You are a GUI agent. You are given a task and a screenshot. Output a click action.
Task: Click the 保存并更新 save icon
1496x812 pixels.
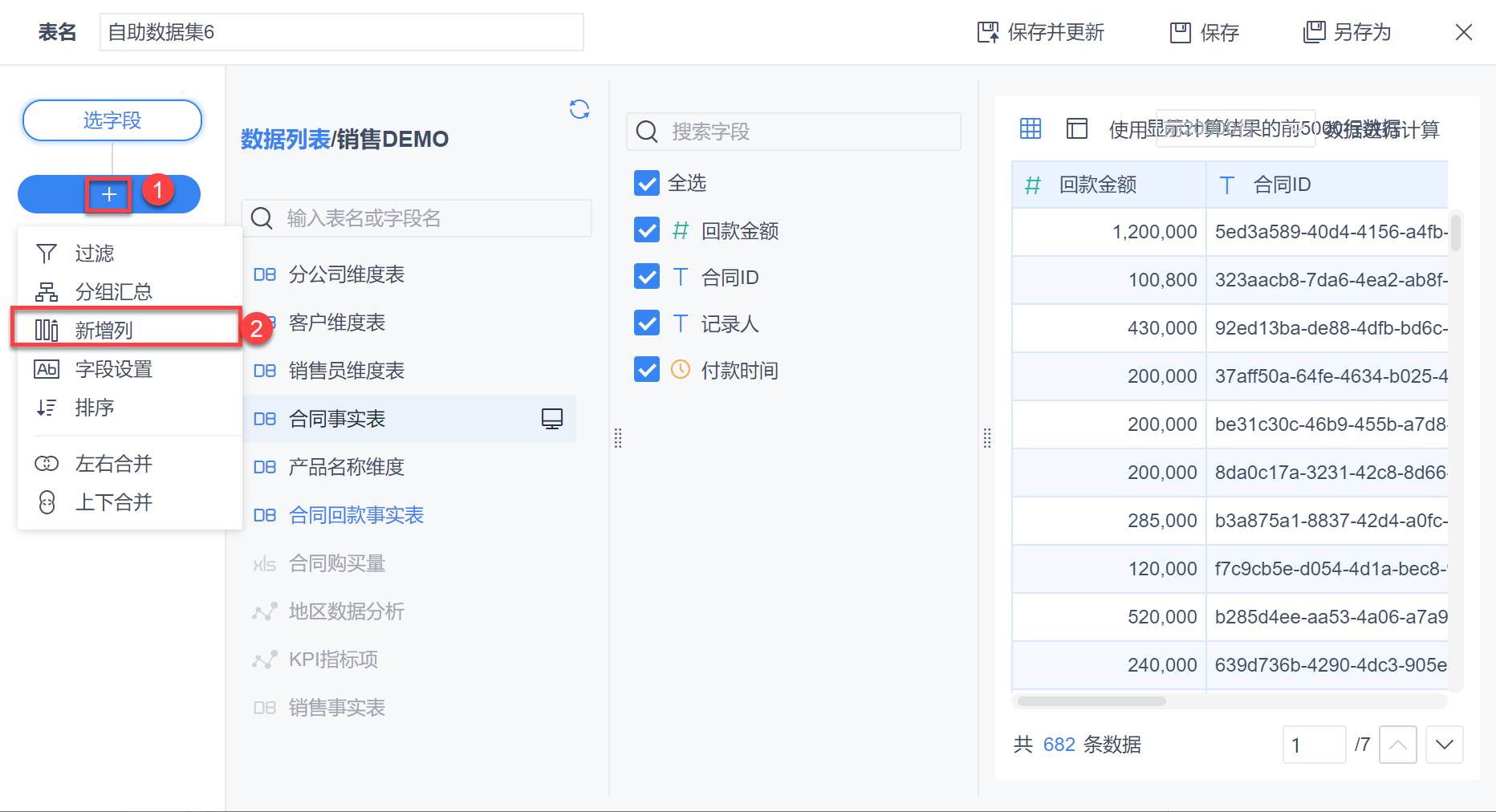click(x=987, y=32)
